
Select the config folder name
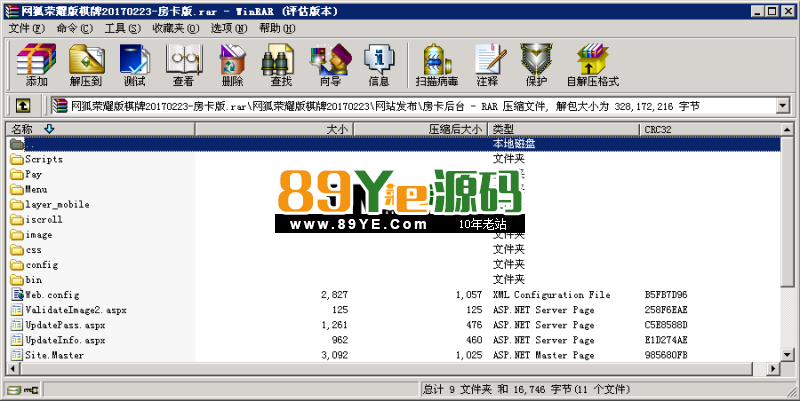(42, 265)
